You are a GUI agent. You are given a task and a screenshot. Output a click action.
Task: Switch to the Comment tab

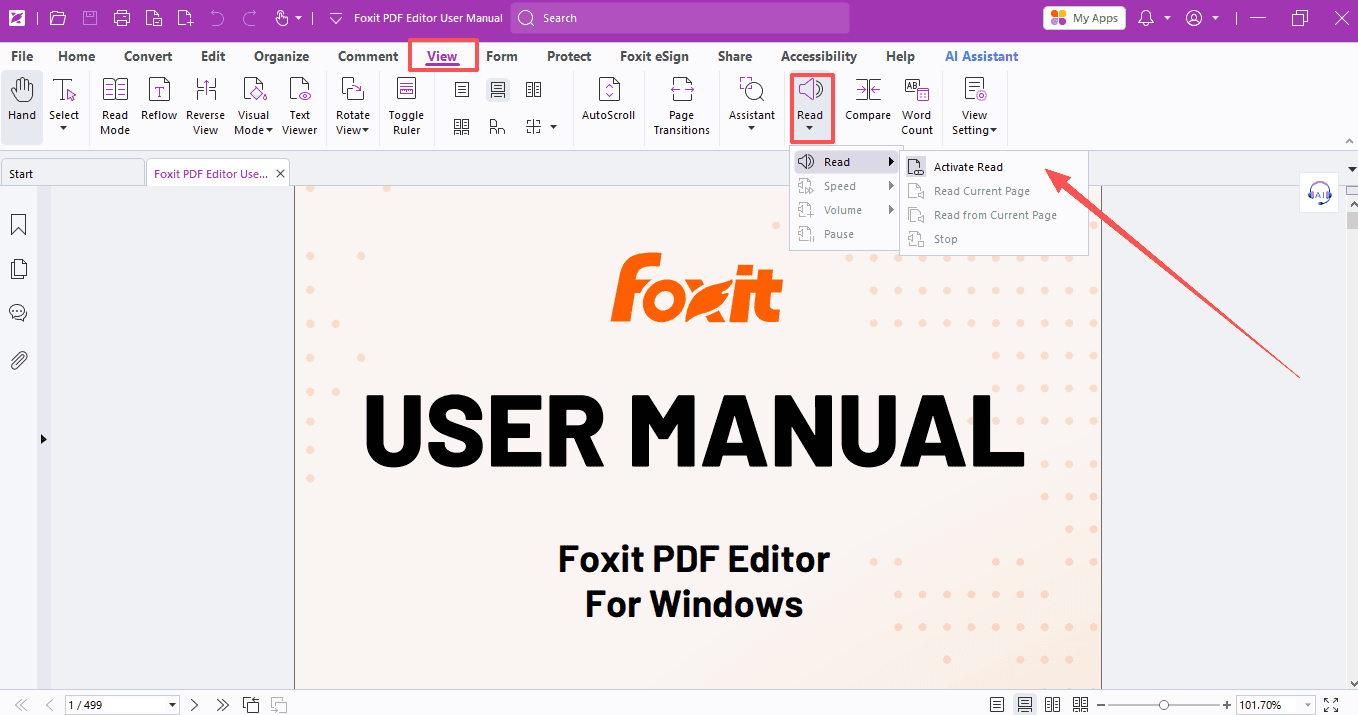368,56
